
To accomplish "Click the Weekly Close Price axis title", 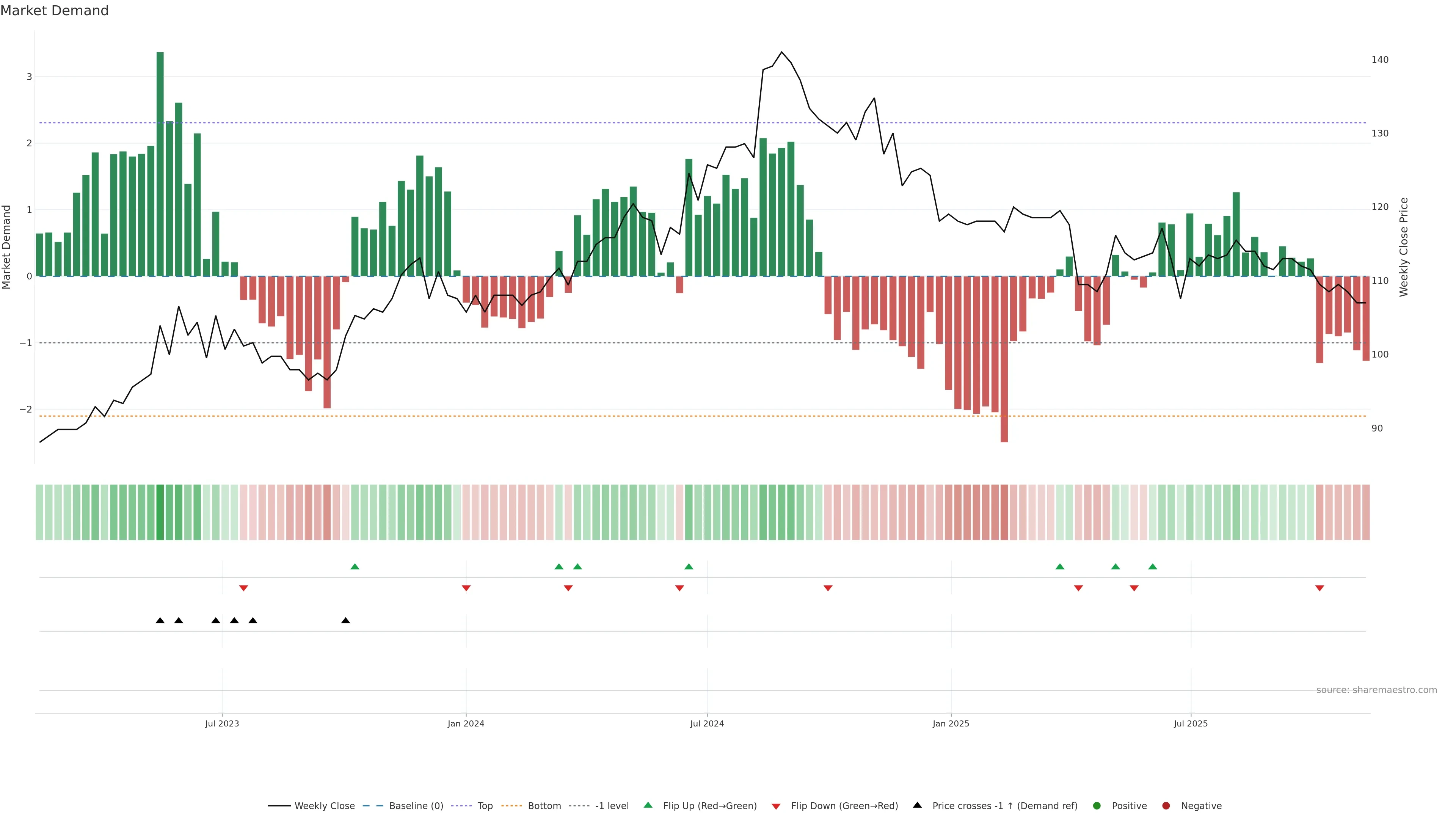I will click(x=1404, y=247).
